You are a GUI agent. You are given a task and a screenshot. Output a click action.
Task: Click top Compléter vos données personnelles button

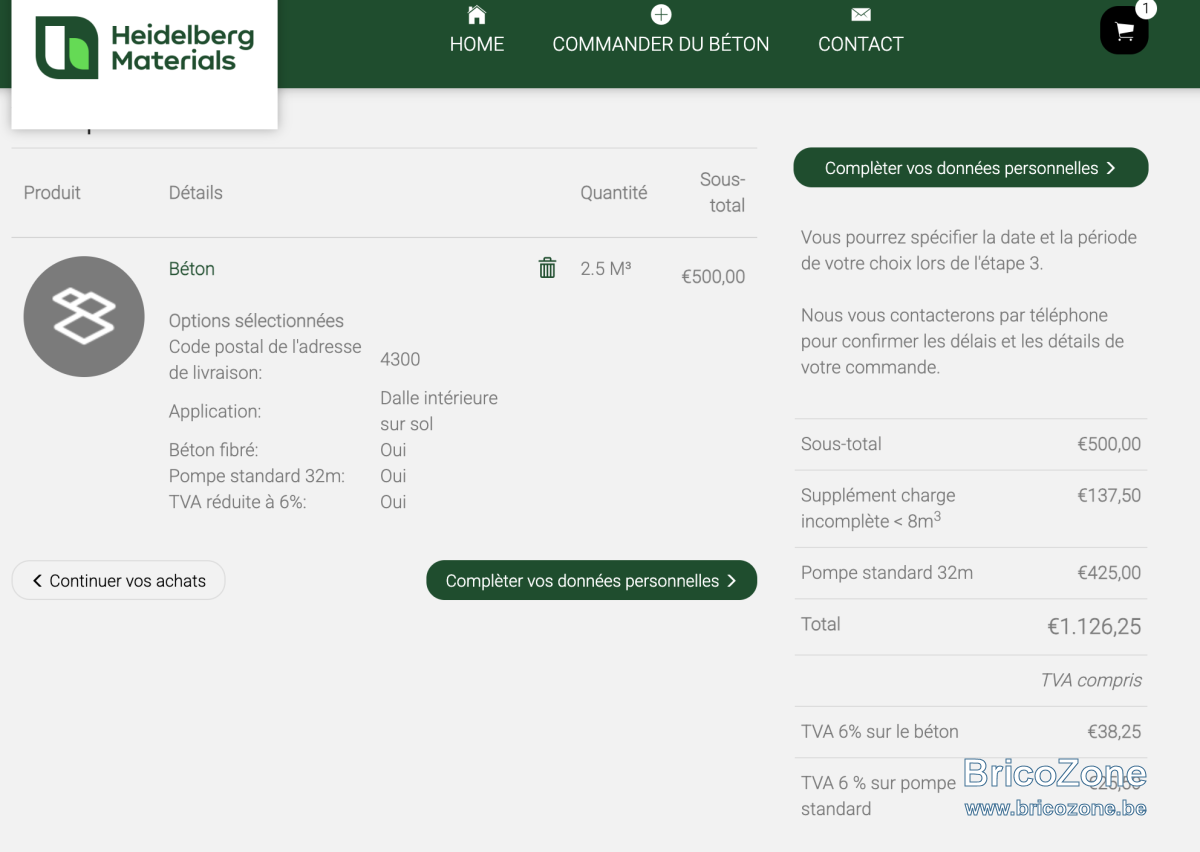point(971,168)
